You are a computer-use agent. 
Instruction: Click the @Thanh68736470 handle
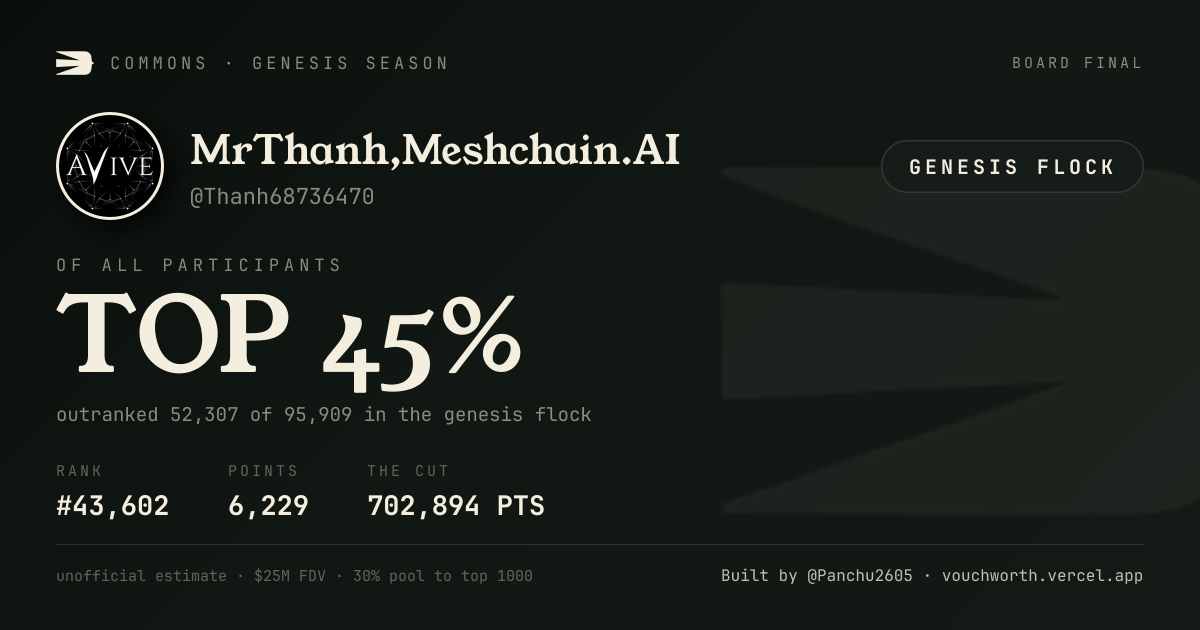(282, 197)
